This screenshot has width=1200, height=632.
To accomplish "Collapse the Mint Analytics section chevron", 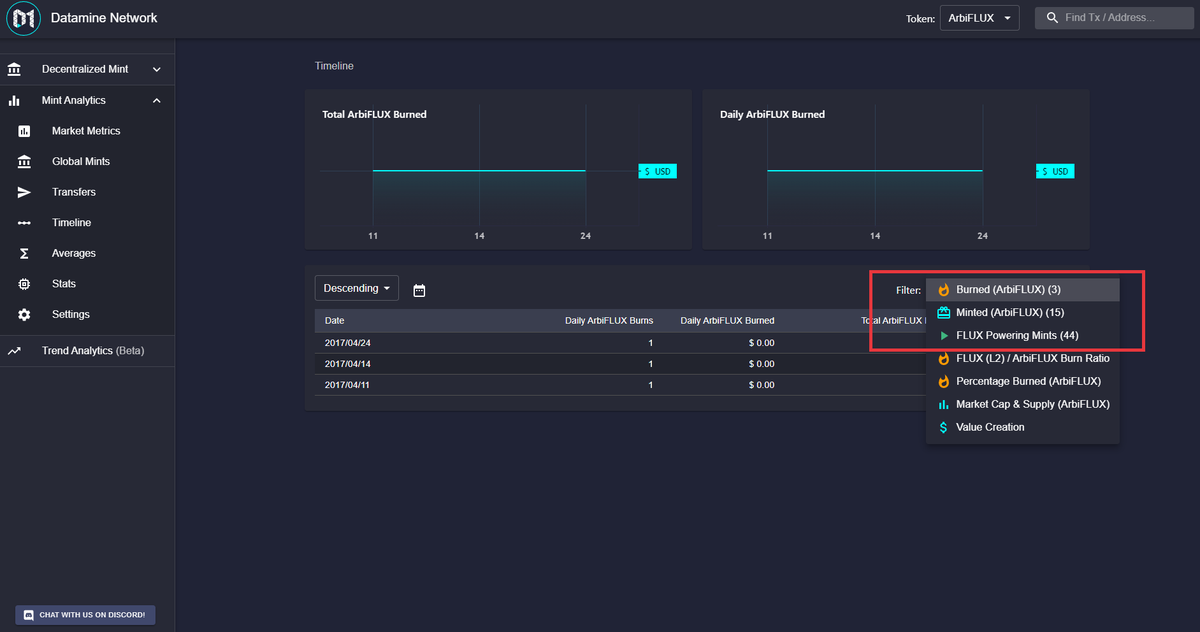I will click(156, 100).
